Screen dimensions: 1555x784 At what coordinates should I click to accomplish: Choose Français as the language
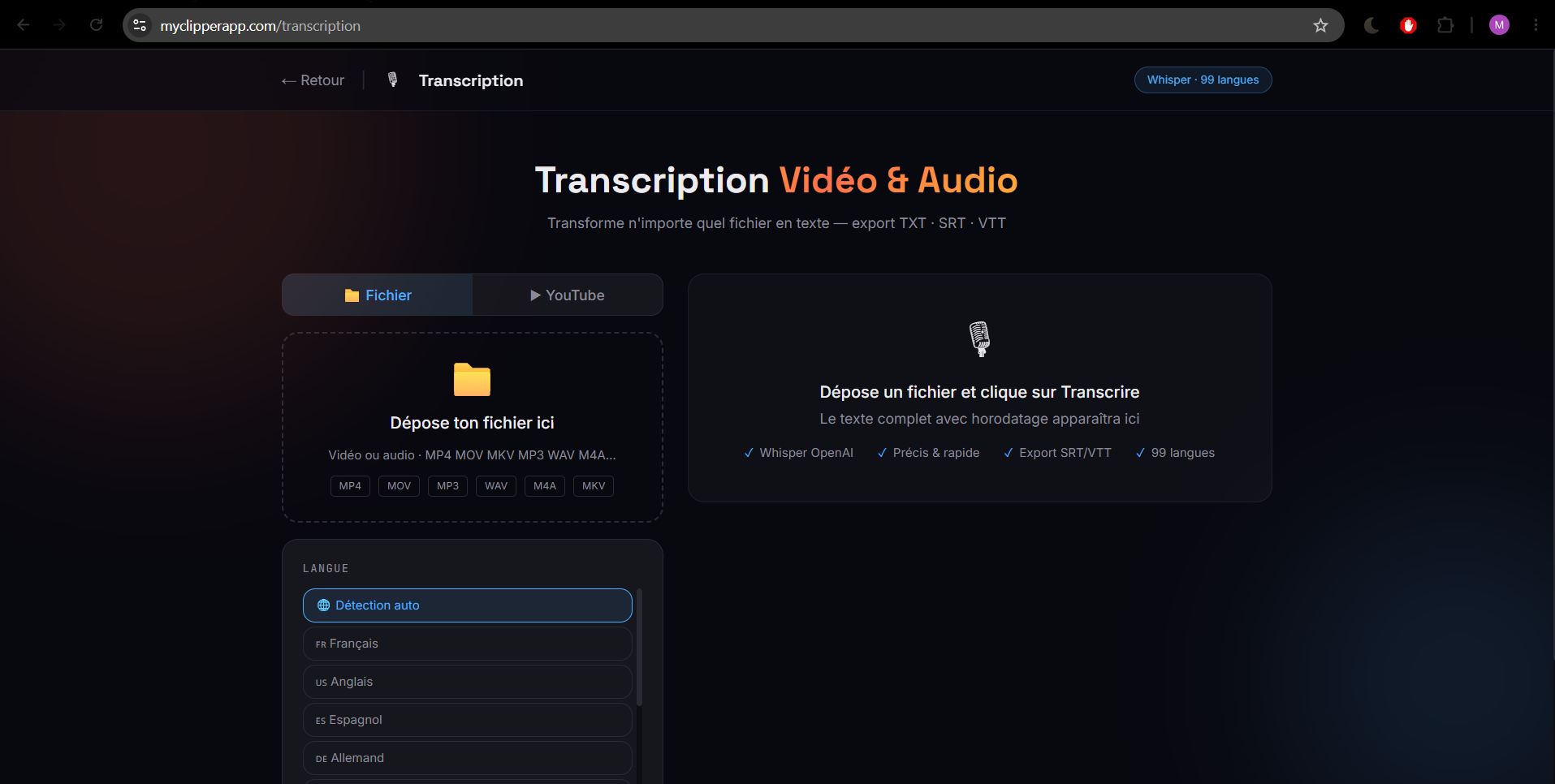click(x=468, y=644)
